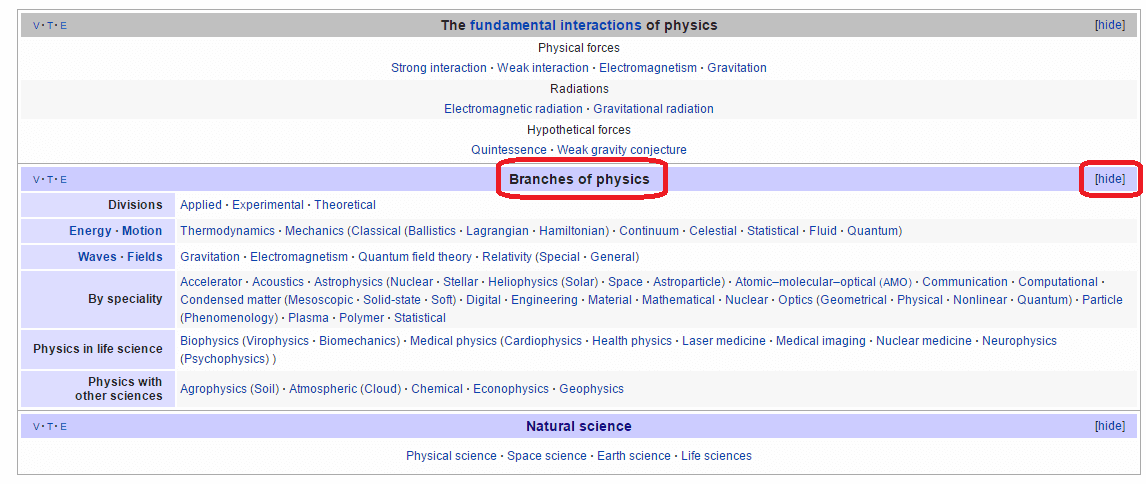1146x484 pixels.
Task: Click the Natural science heading link
Action: coord(579,426)
